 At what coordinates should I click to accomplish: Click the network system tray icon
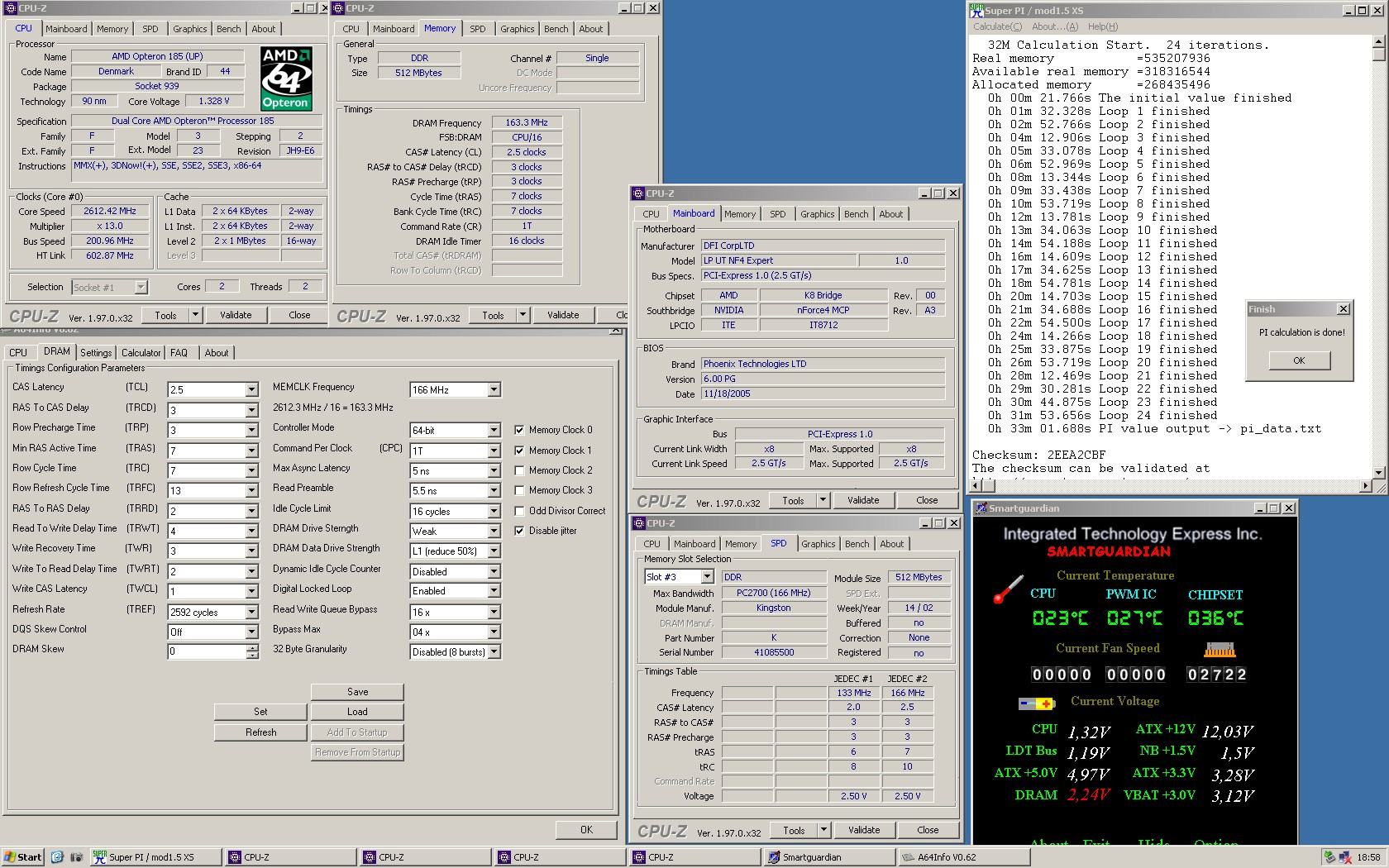[x=1344, y=857]
